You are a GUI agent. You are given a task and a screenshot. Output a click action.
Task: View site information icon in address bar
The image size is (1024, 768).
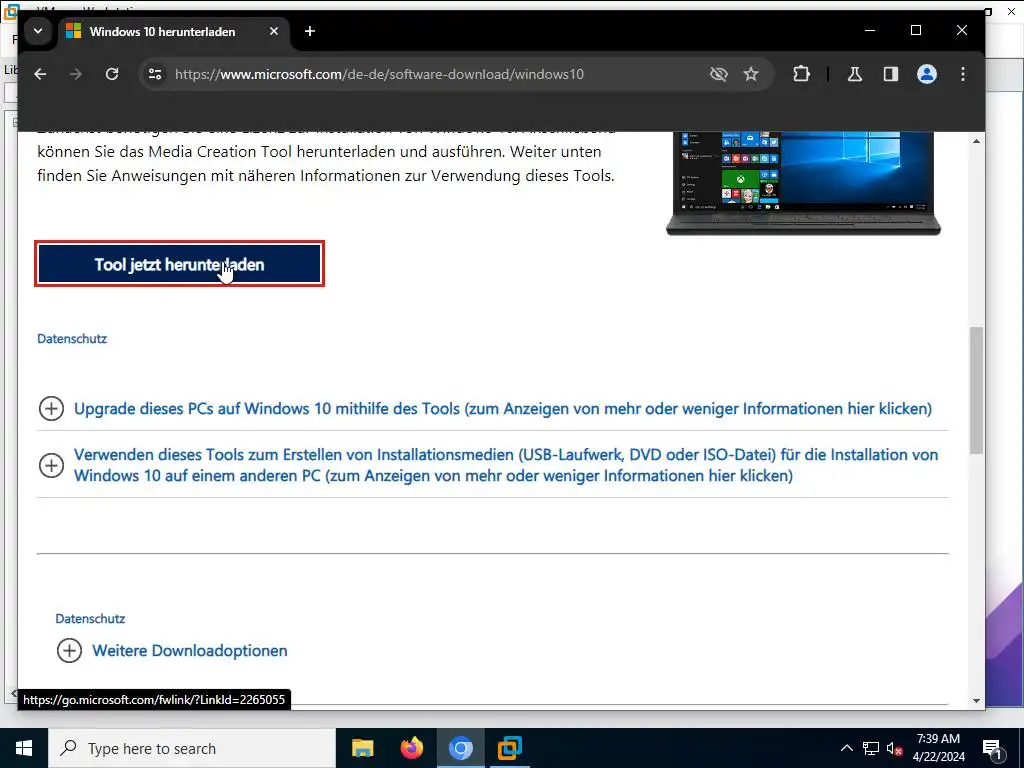(x=155, y=74)
